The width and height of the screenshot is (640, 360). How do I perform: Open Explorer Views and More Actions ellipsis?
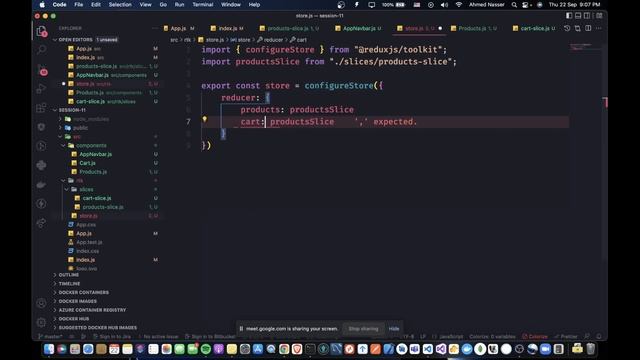(155, 28)
